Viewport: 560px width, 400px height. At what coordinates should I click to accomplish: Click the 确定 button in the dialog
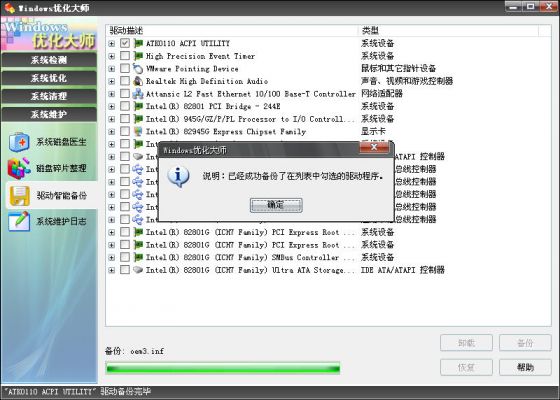276,205
